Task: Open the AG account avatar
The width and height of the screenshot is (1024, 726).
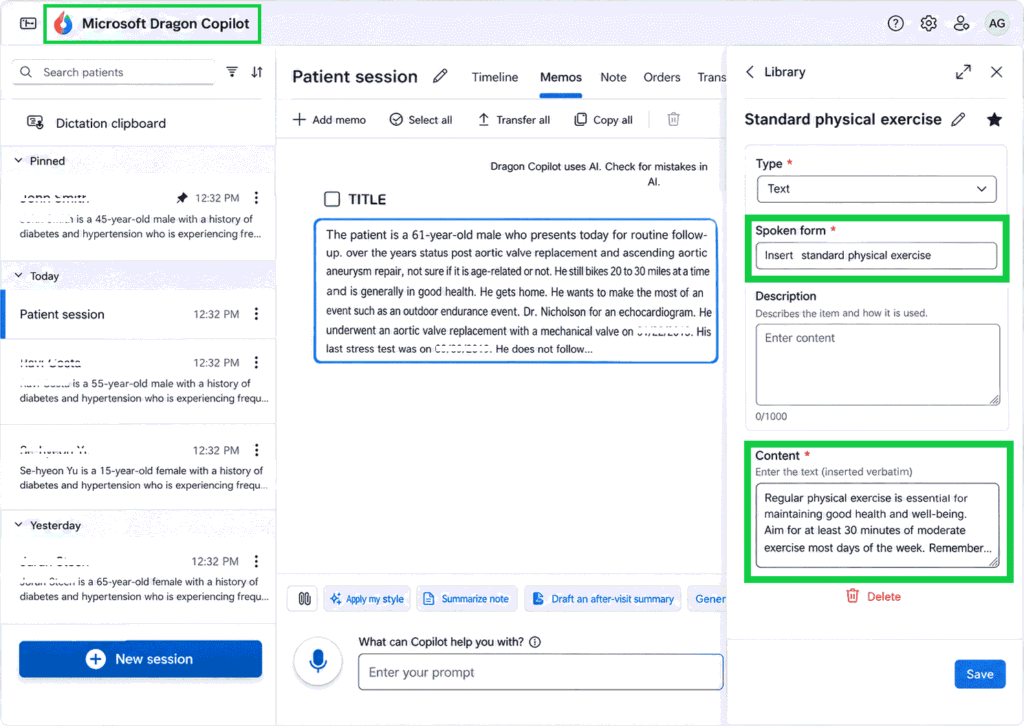Action: pos(997,24)
